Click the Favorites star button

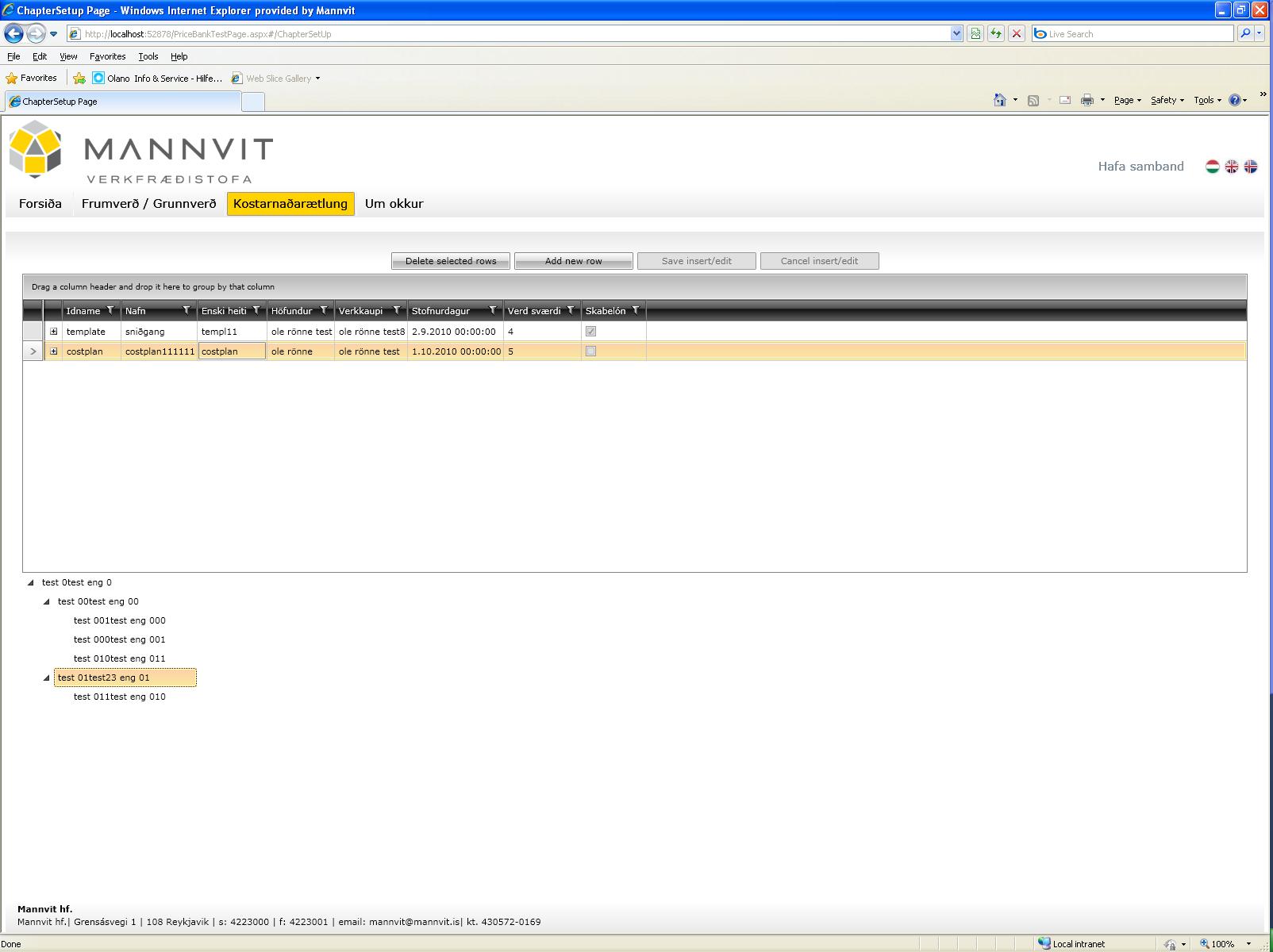[x=32, y=78]
